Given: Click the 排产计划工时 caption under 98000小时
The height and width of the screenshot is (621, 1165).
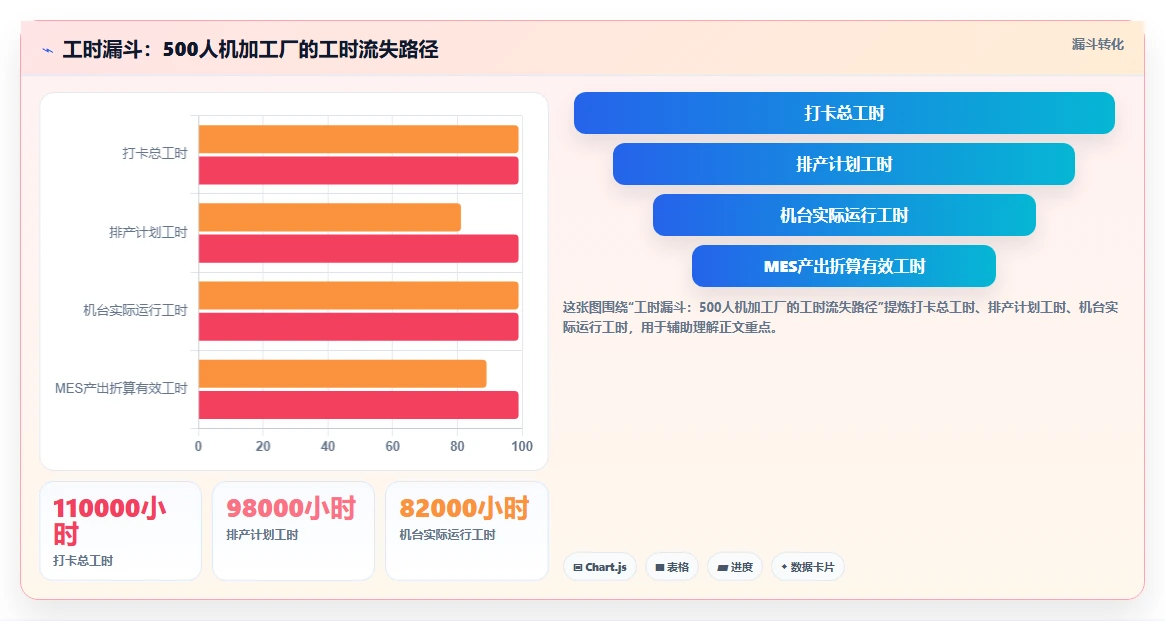Looking at the screenshot, I should pyautogui.click(x=262, y=535).
